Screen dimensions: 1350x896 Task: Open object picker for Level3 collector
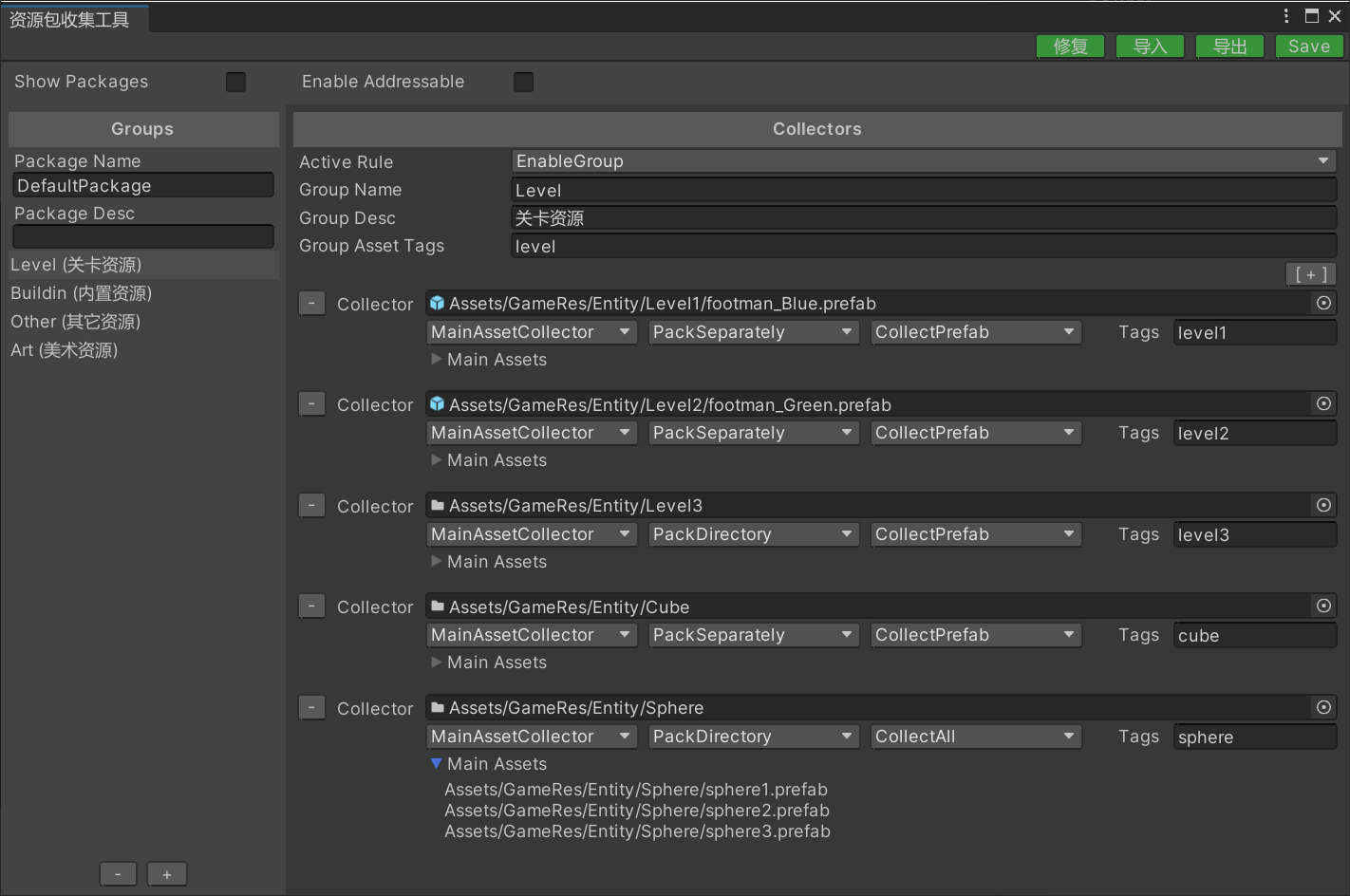(x=1323, y=505)
